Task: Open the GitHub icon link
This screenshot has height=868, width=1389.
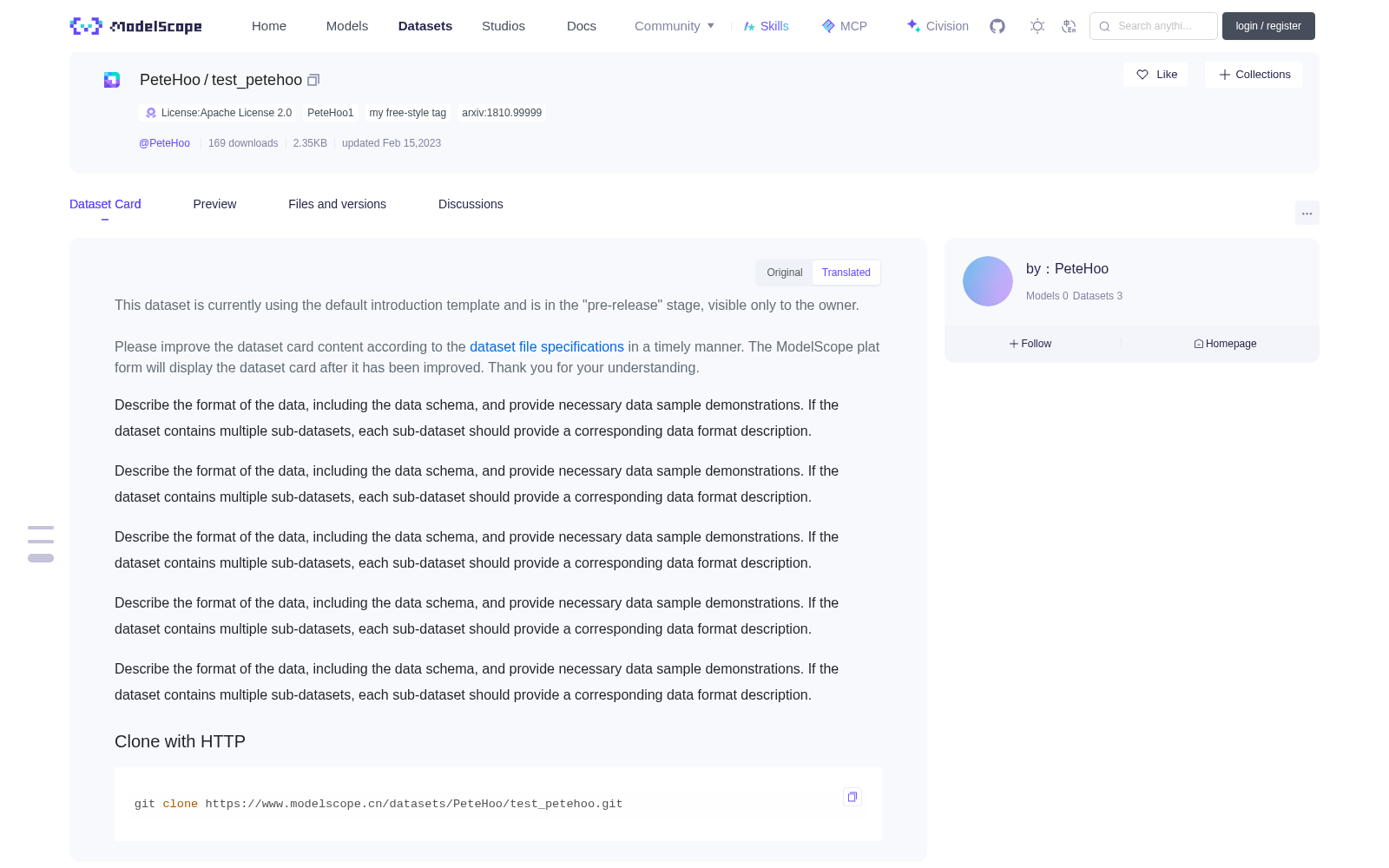Action: [x=997, y=26]
